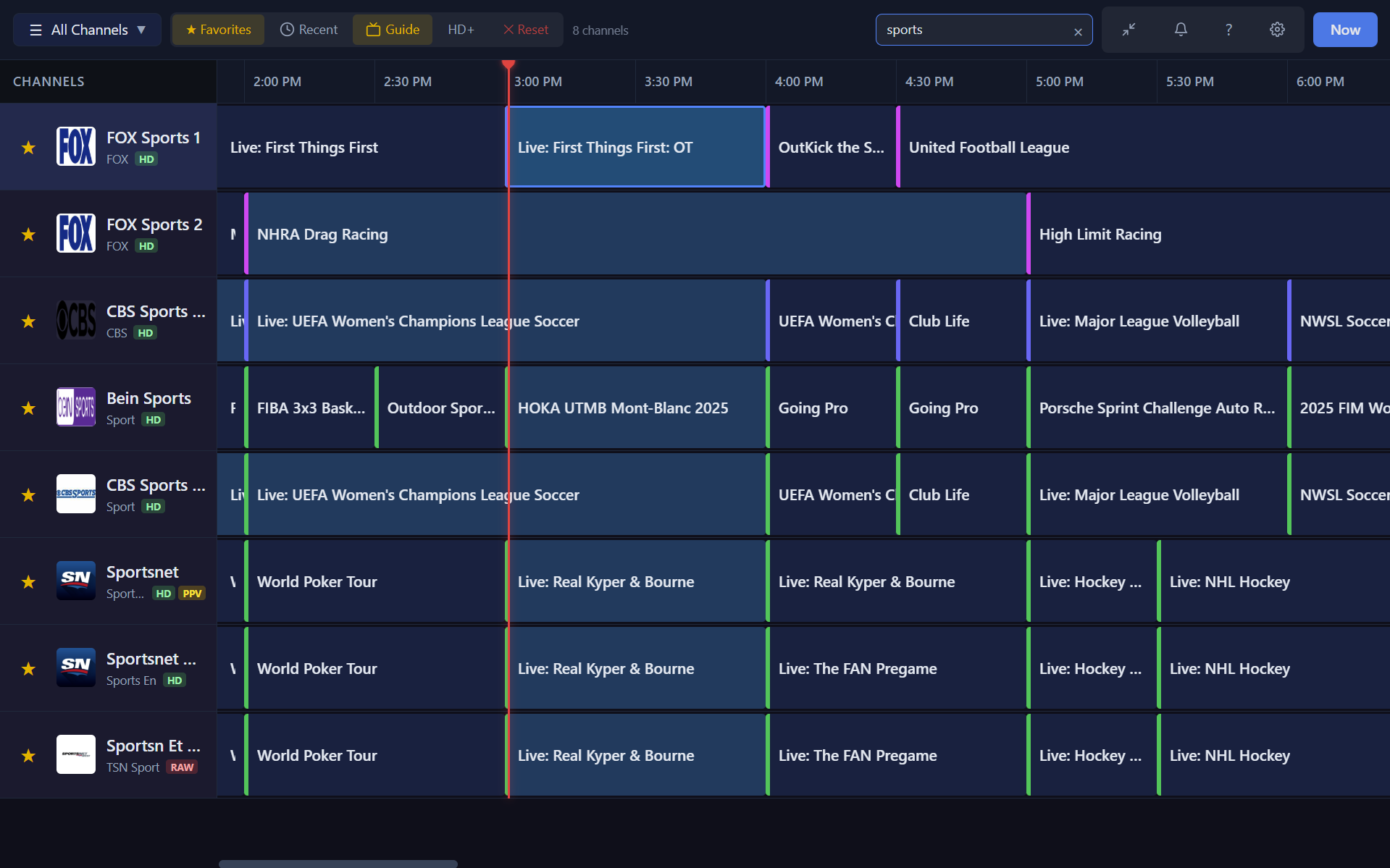This screenshot has width=1390, height=868.
Task: Switch to the Recent filter
Action: coord(309,30)
